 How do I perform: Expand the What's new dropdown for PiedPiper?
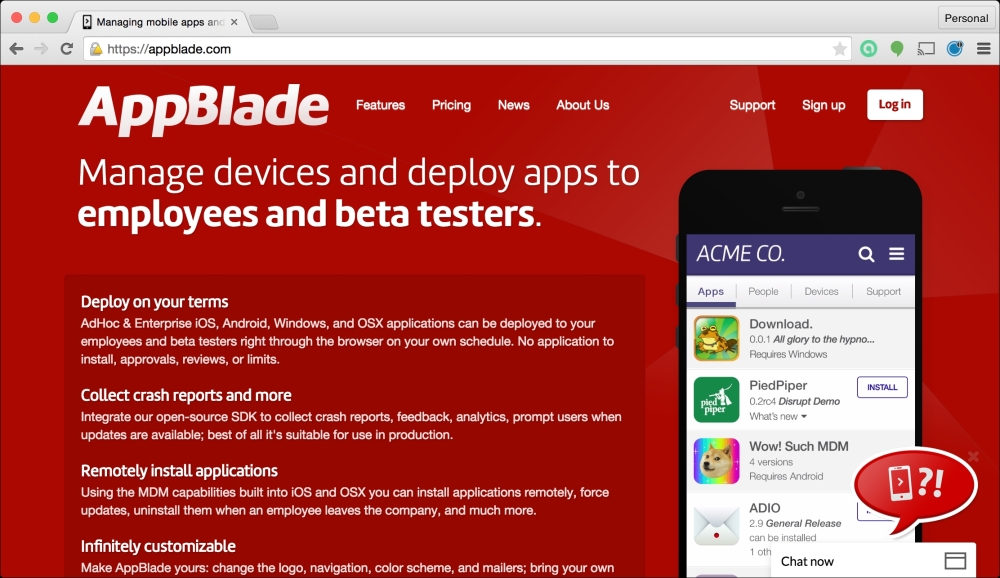click(778, 417)
